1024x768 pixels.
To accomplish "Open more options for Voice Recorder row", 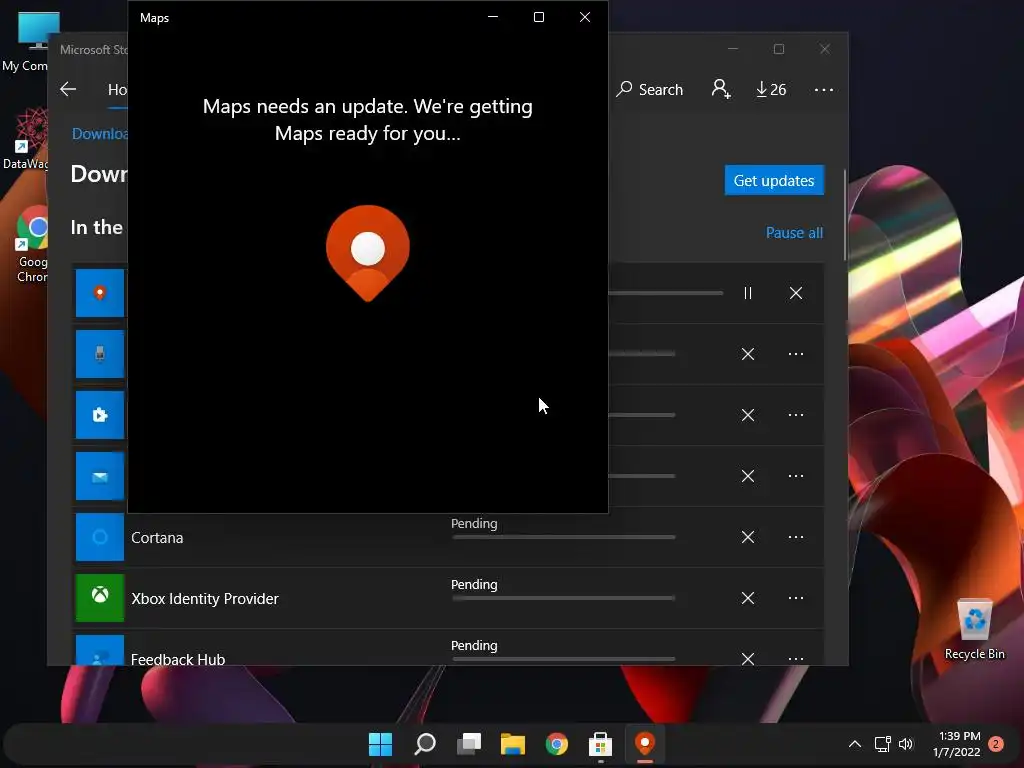I will coord(795,354).
